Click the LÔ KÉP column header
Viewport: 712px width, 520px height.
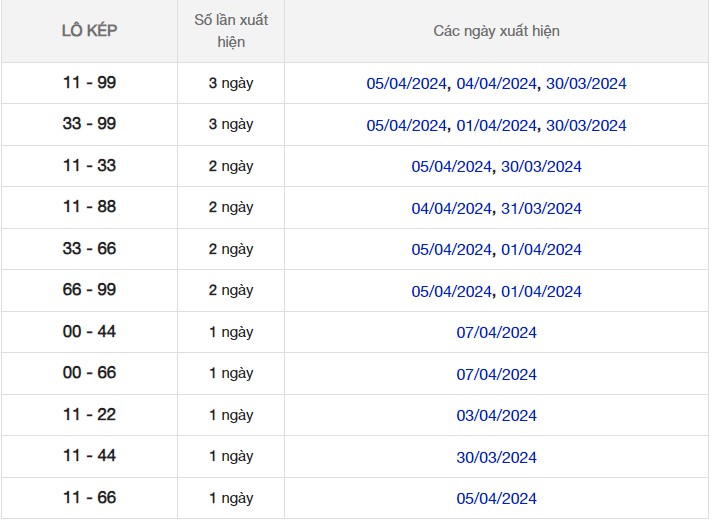89,31
